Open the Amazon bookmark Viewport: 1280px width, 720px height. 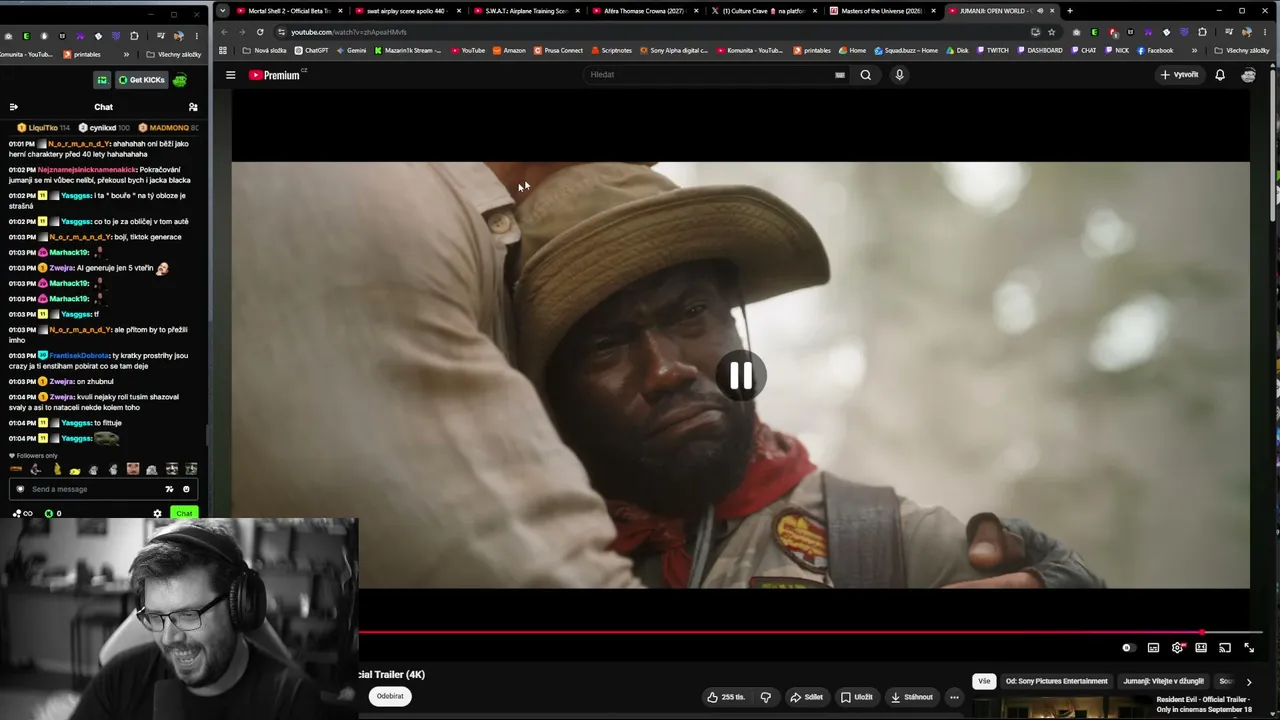click(x=509, y=50)
